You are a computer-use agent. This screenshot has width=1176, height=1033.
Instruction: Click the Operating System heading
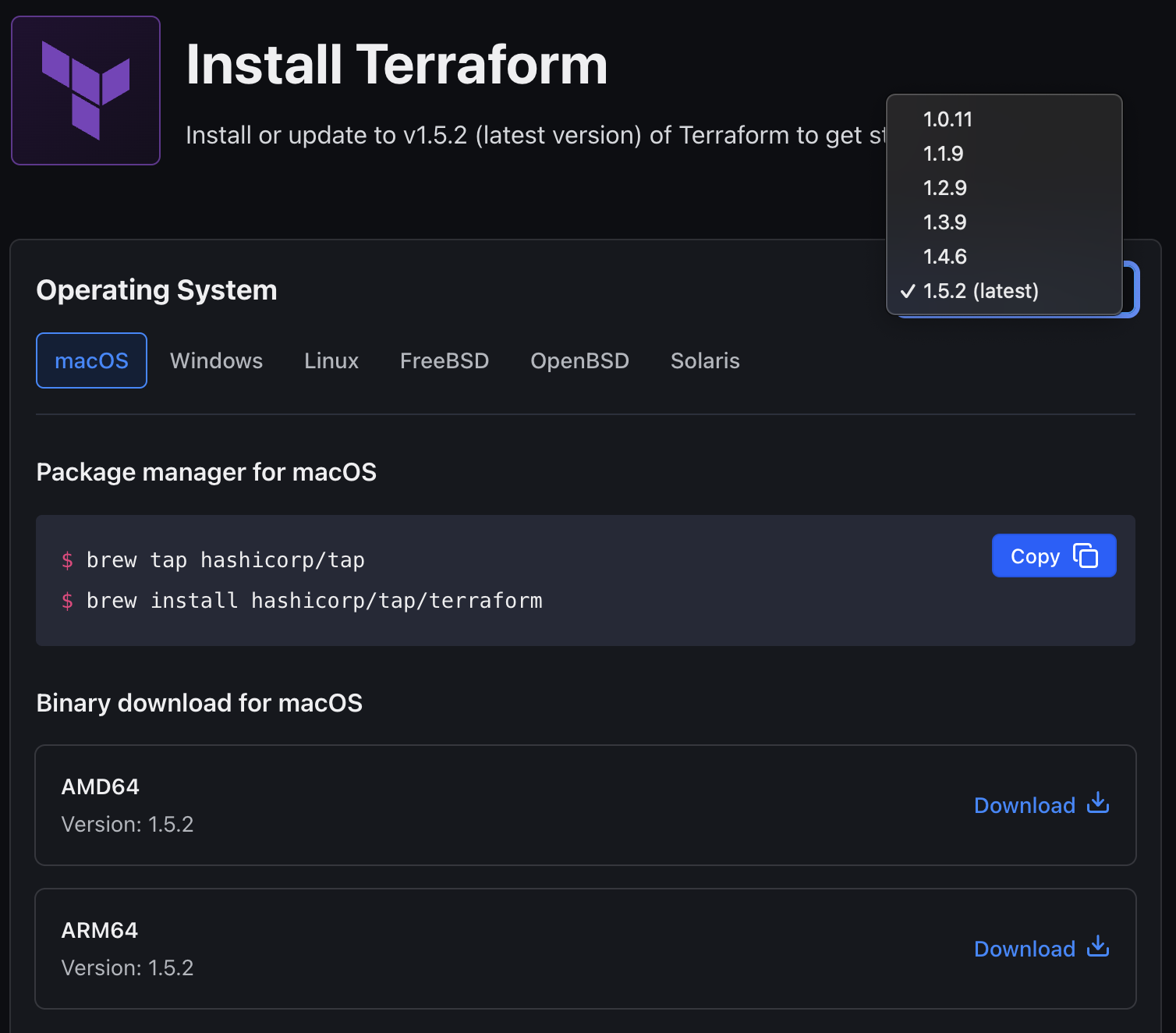157,290
